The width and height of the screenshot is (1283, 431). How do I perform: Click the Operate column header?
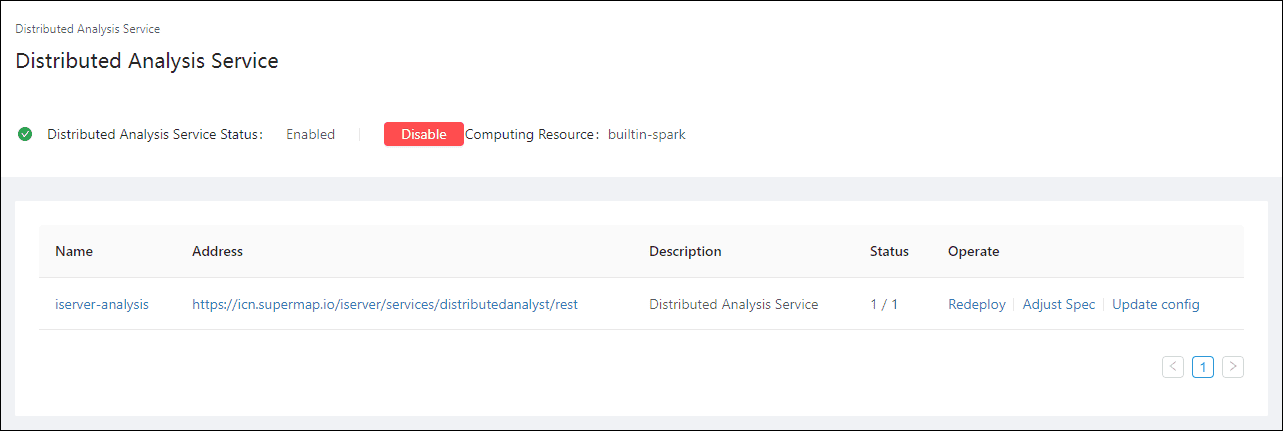tap(973, 251)
